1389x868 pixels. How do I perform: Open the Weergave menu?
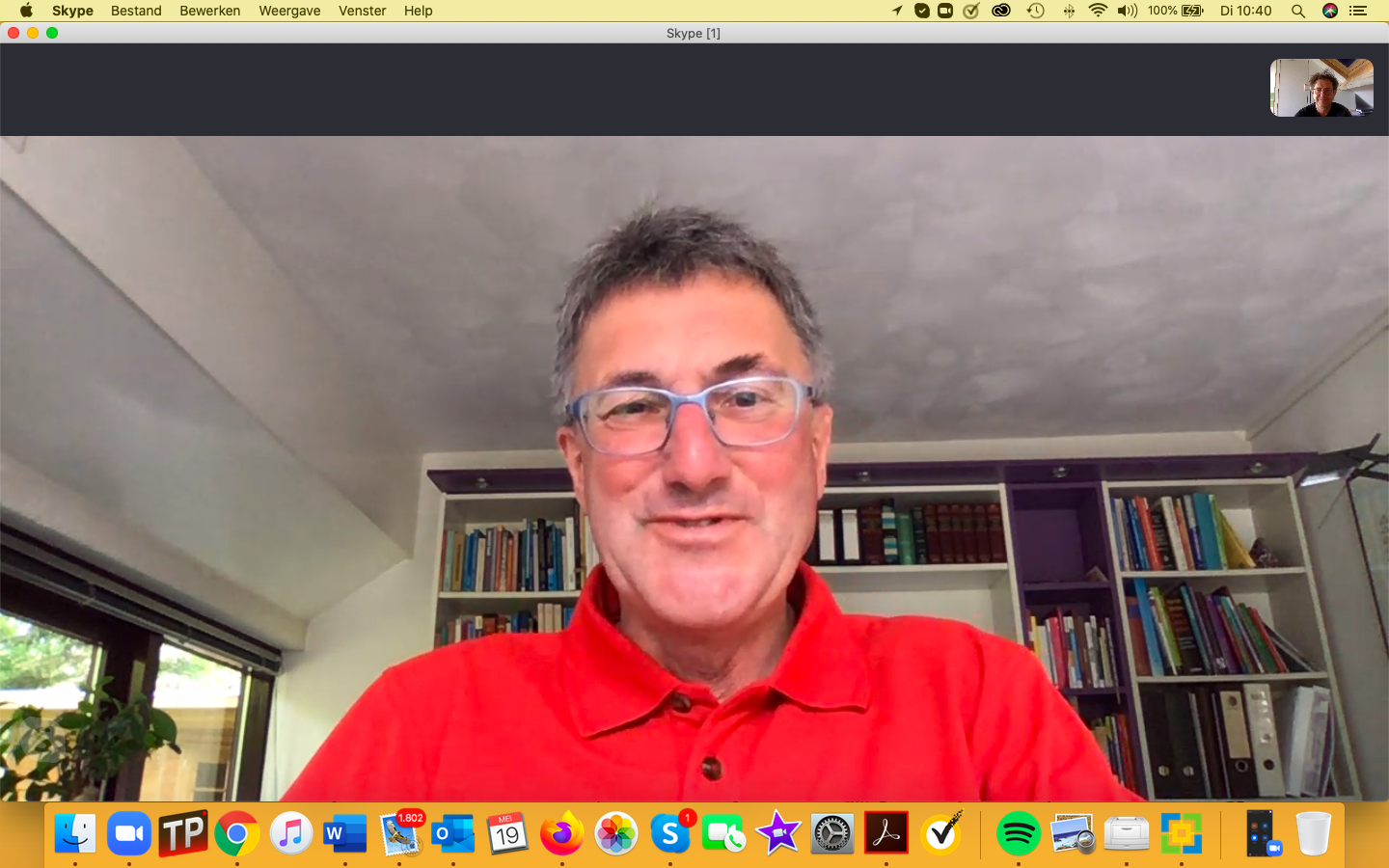click(289, 11)
